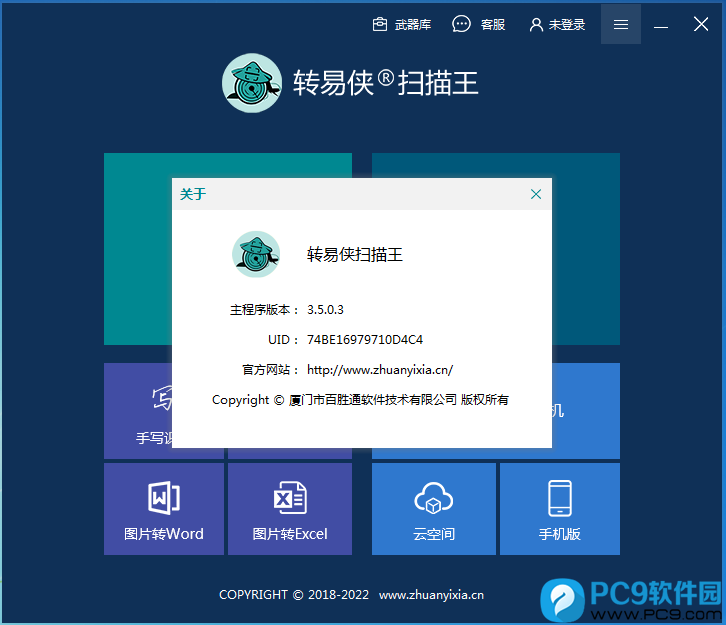Click the 客服 support label
This screenshot has width=726, height=625.
click(493, 25)
